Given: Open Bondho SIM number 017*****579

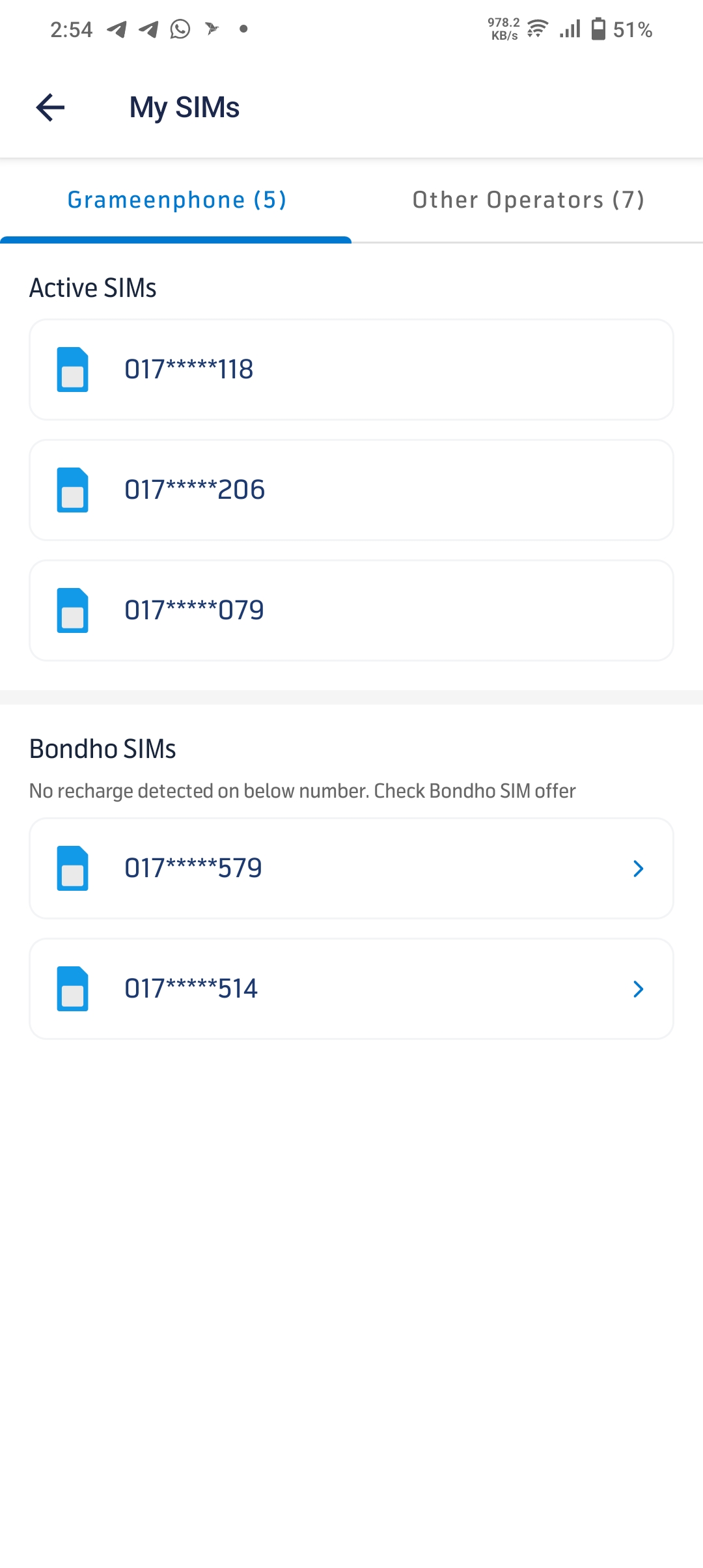Looking at the screenshot, I should click(193, 868).
